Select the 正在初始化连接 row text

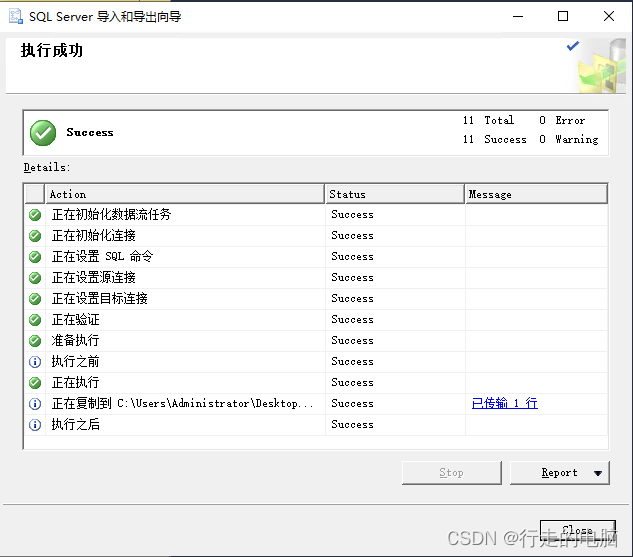click(94, 236)
